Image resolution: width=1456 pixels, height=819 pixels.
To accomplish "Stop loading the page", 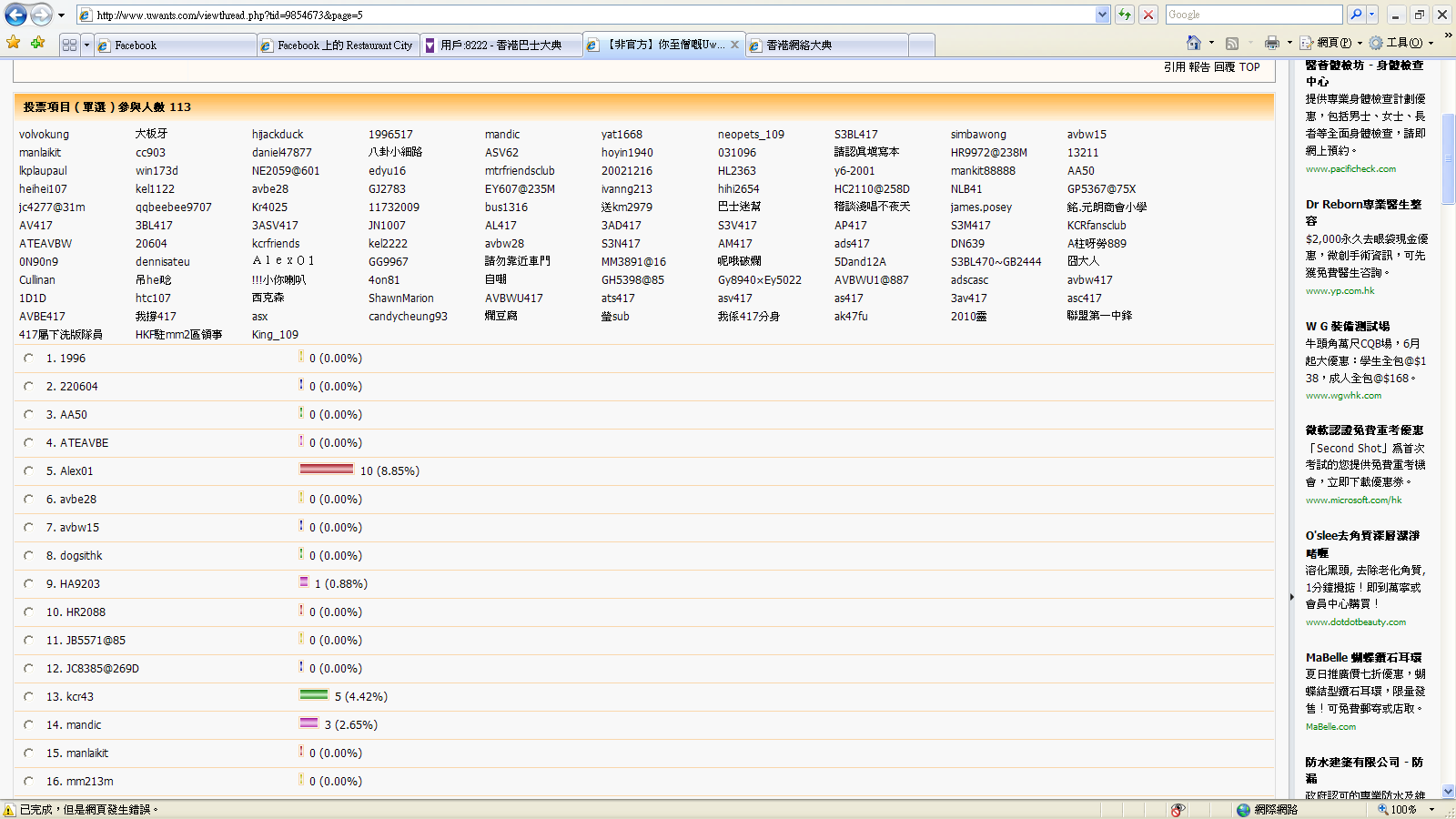I will (1148, 15).
